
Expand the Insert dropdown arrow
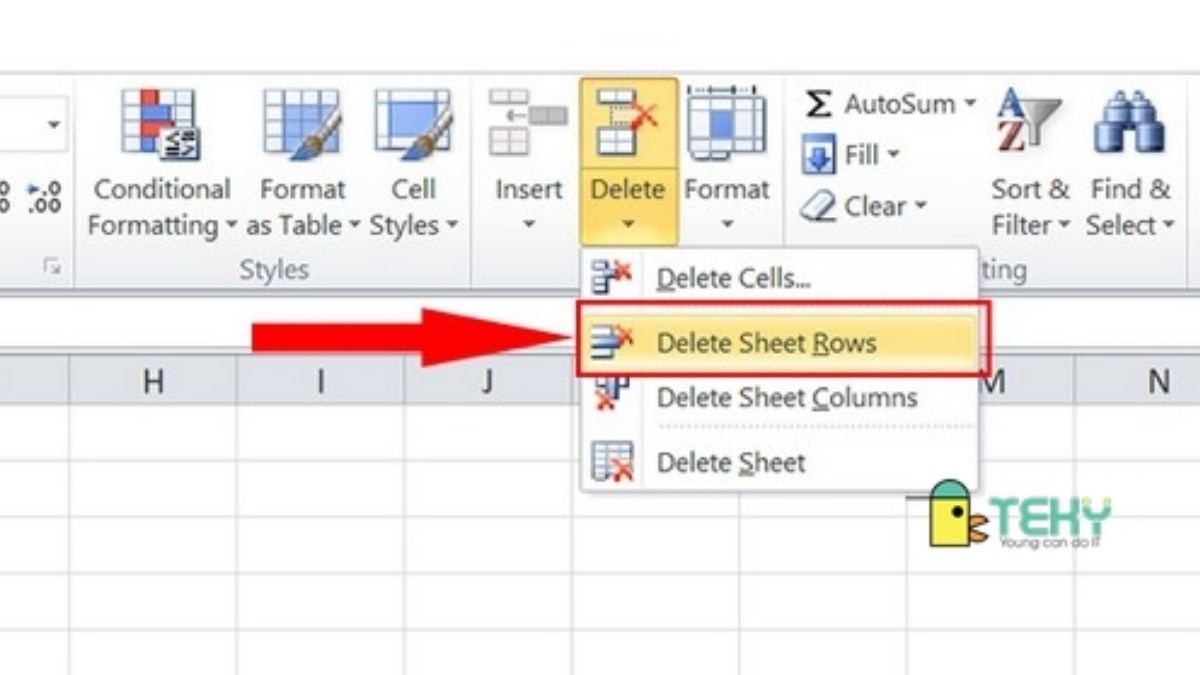528,222
